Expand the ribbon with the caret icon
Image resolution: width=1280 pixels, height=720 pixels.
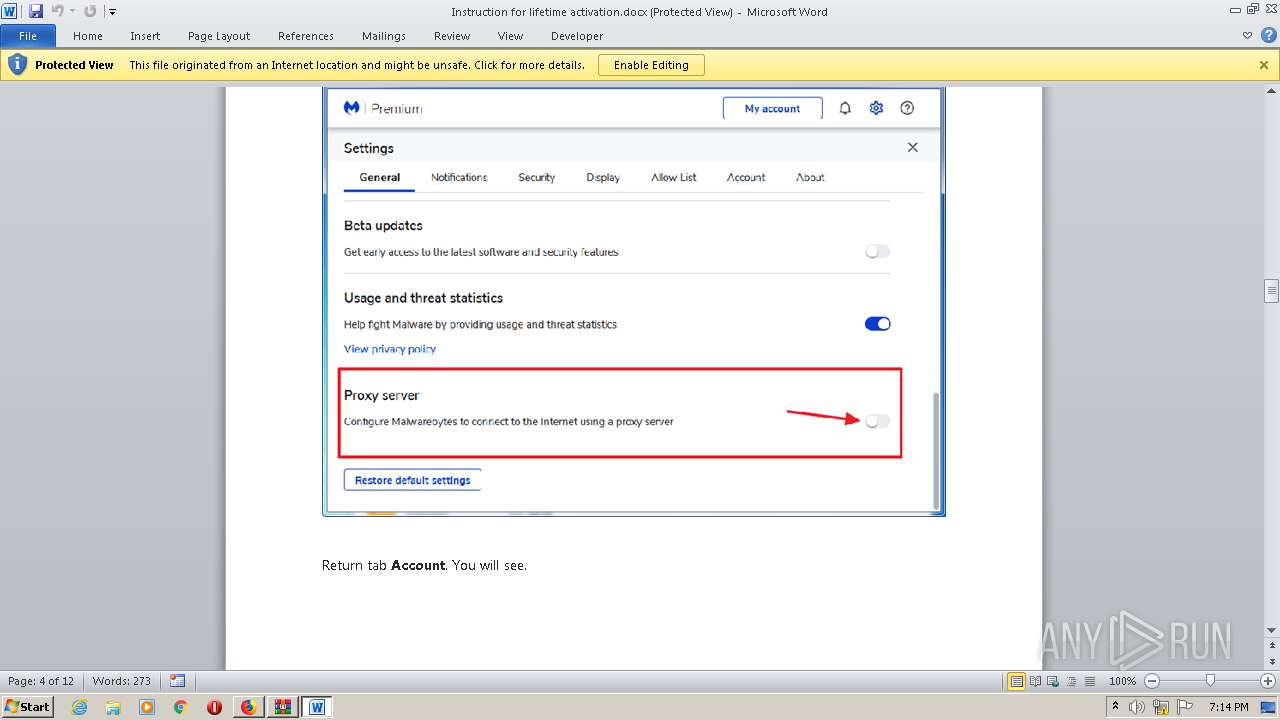[x=1247, y=35]
